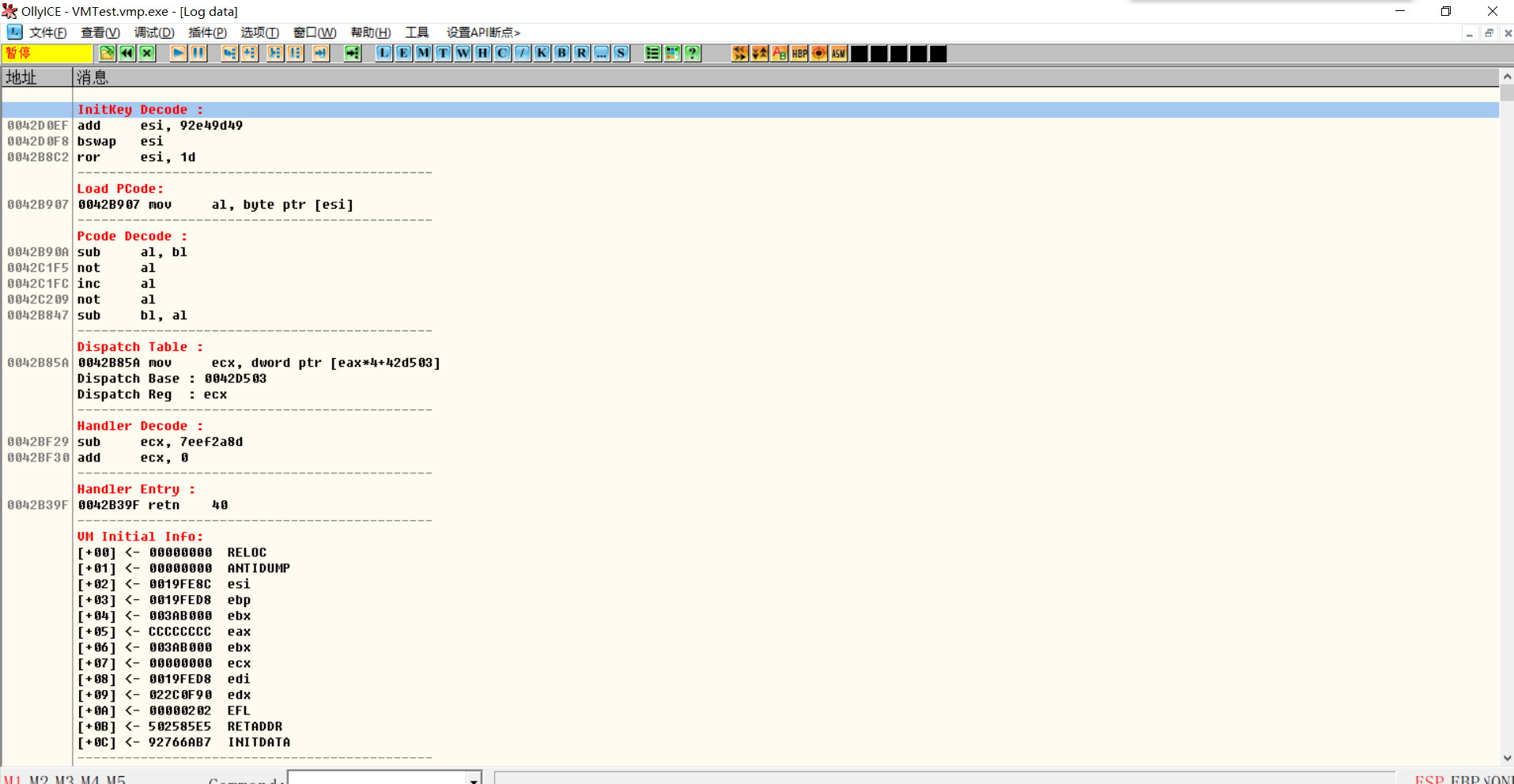Restart the debugged program

click(127, 53)
